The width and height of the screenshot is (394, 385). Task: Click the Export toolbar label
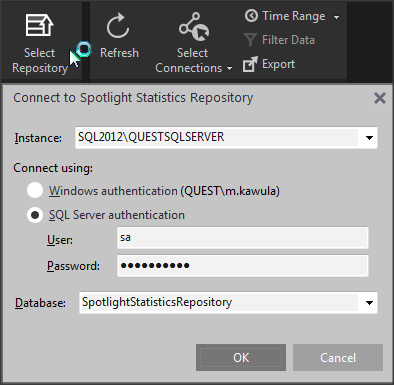[278, 64]
